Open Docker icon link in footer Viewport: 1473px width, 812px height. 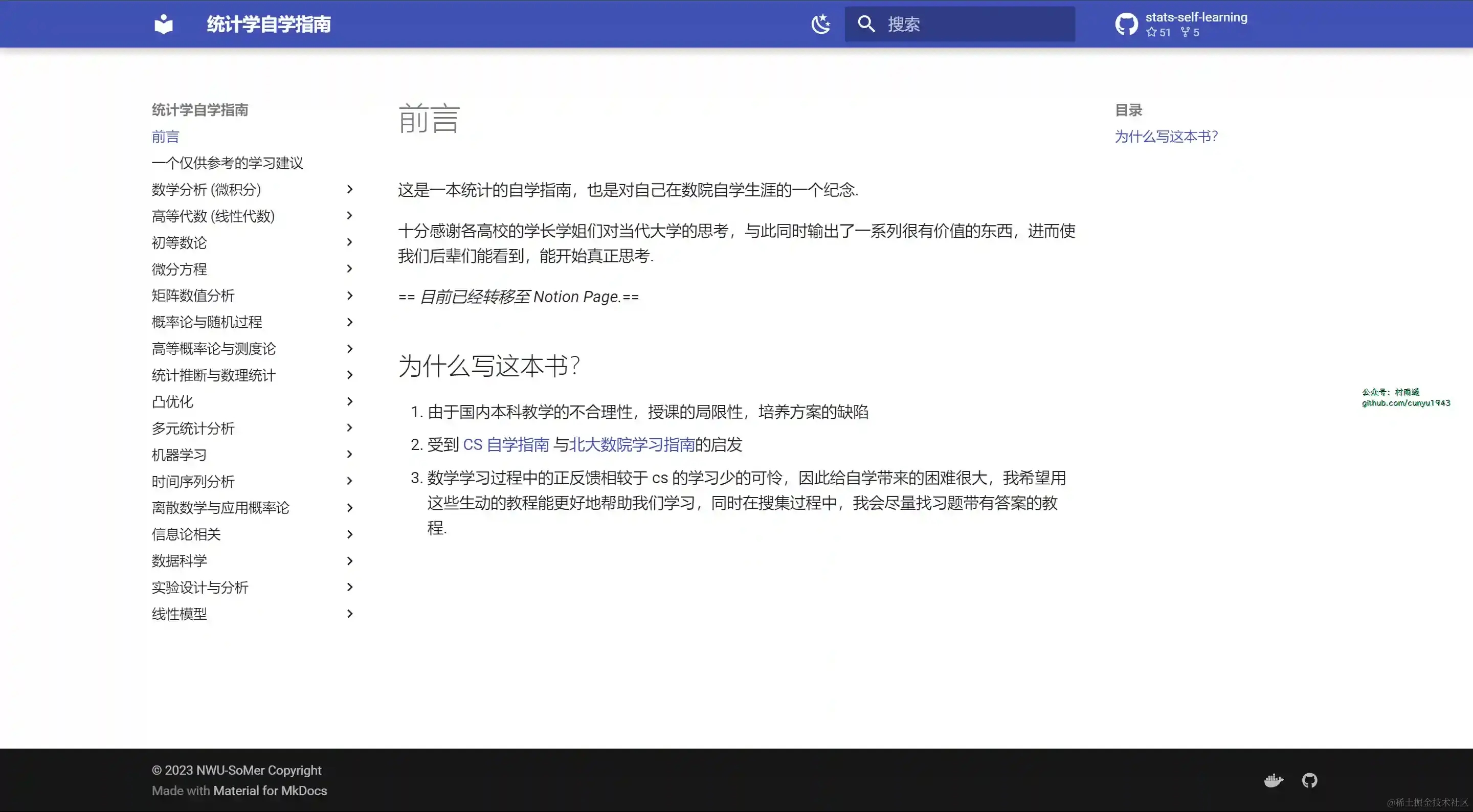click(1274, 780)
